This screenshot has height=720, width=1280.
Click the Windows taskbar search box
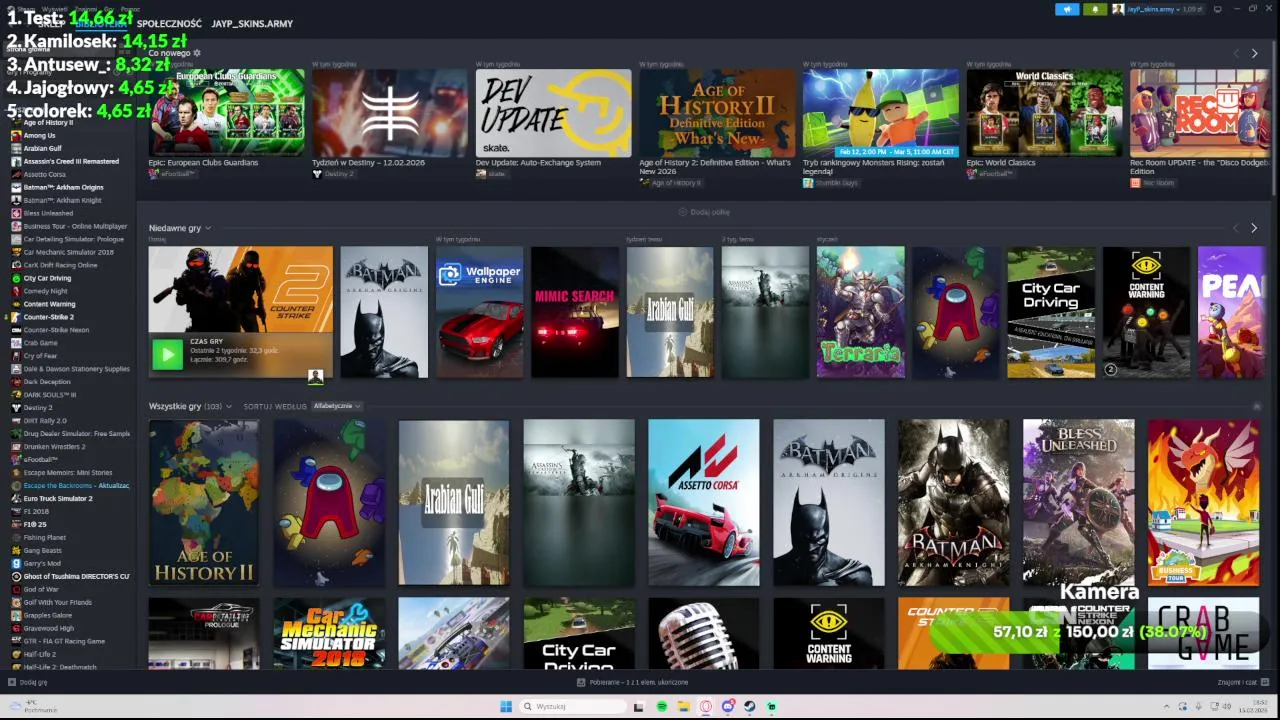tap(573, 707)
